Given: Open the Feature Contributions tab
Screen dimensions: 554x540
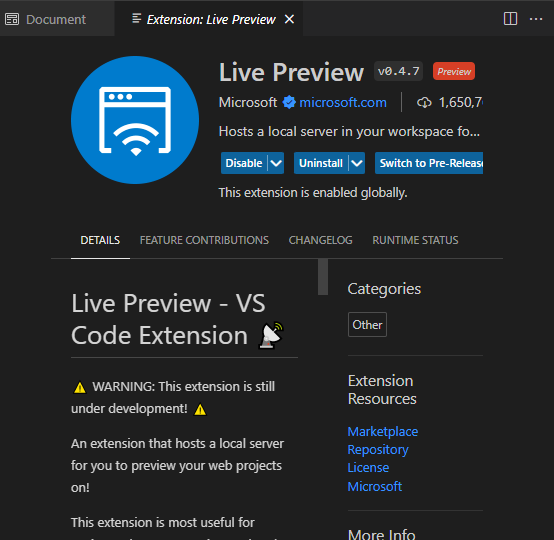Looking at the screenshot, I should click(204, 240).
